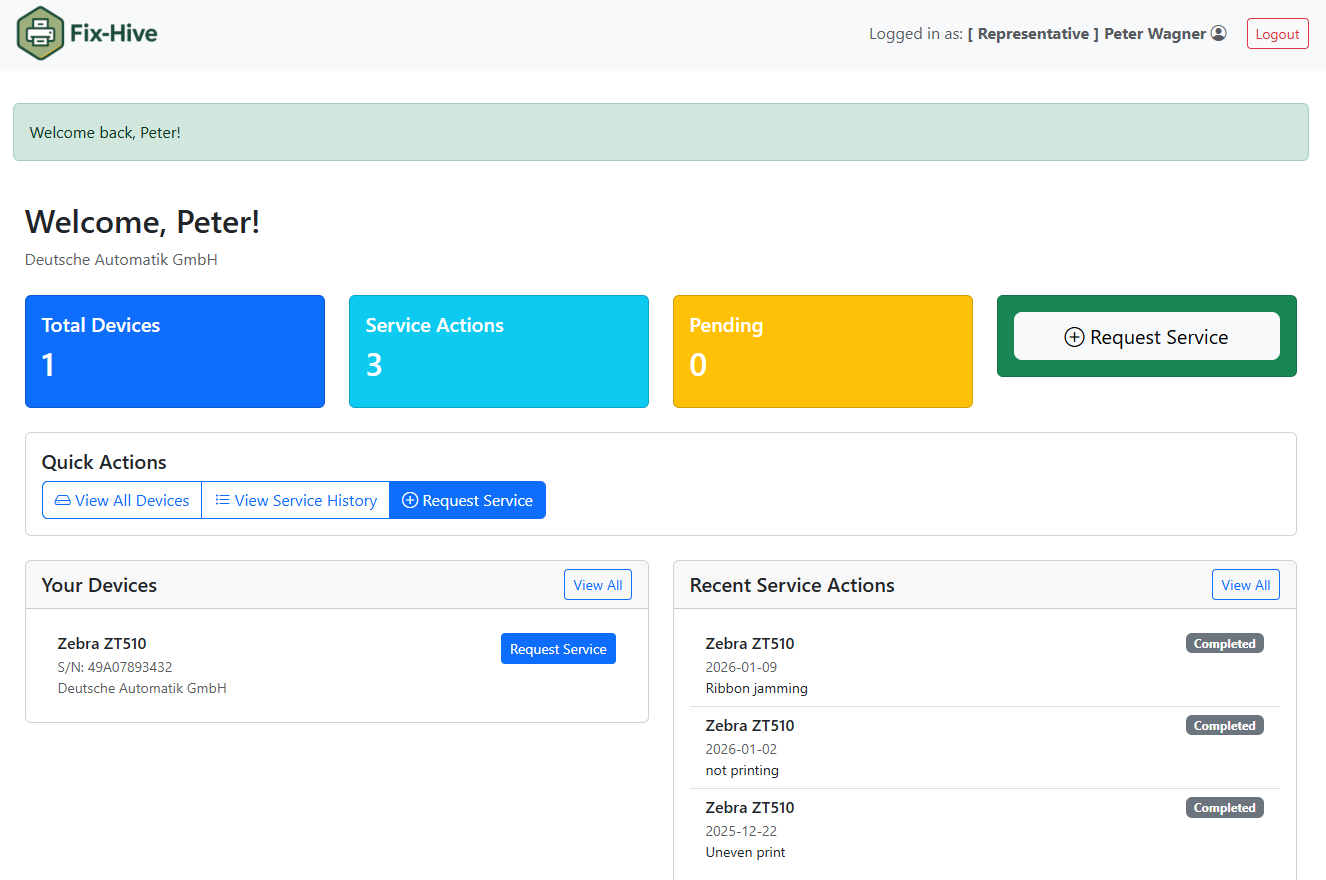Viewport: 1326px width, 880px height.
Task: Click the Fix-Hive printer logo icon
Action: [41, 33]
